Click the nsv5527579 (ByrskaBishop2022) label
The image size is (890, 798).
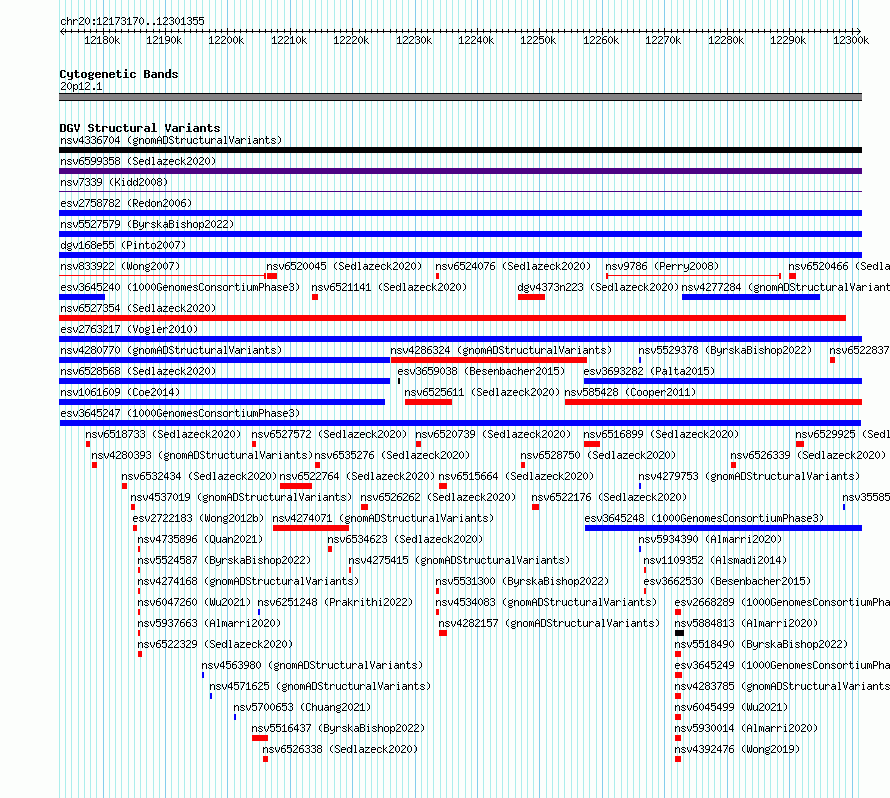(147, 224)
